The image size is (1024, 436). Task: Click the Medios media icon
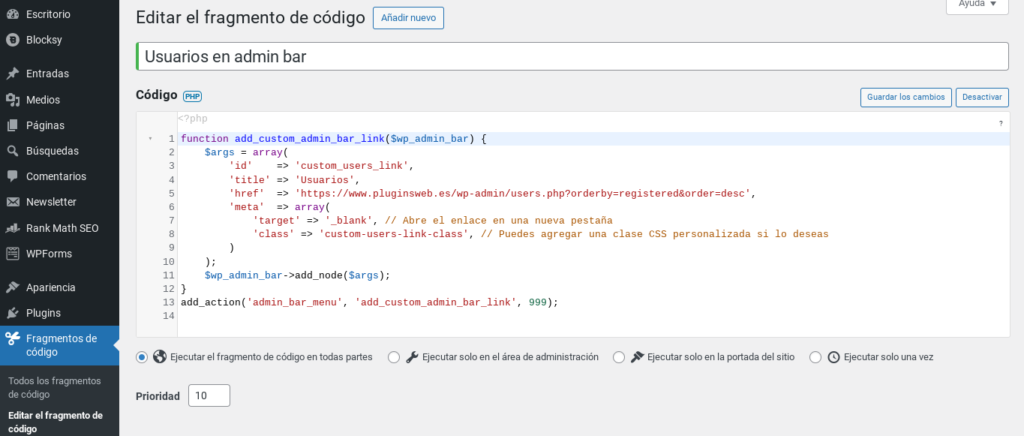point(12,100)
